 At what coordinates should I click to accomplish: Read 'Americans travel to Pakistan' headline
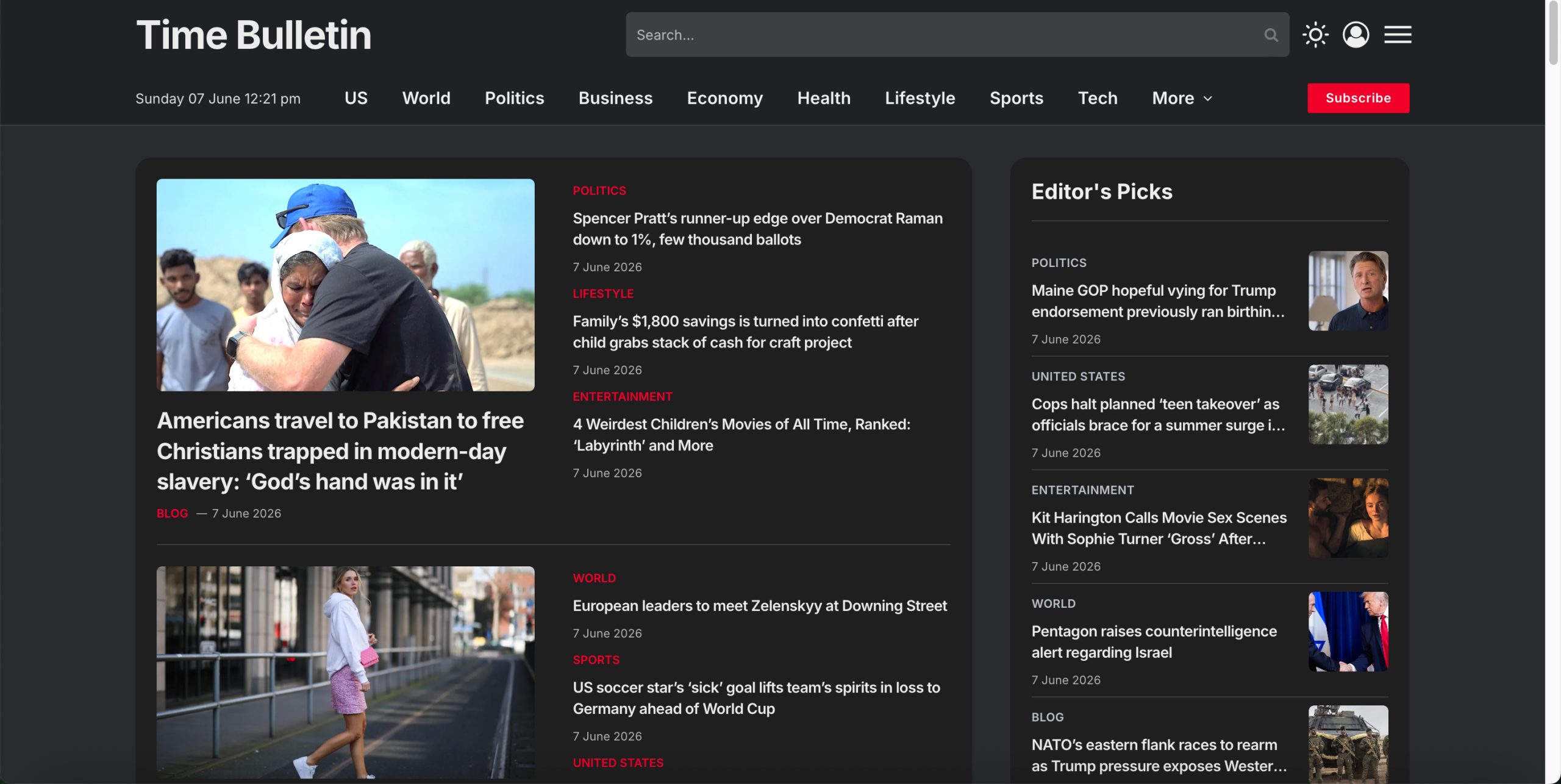point(340,451)
